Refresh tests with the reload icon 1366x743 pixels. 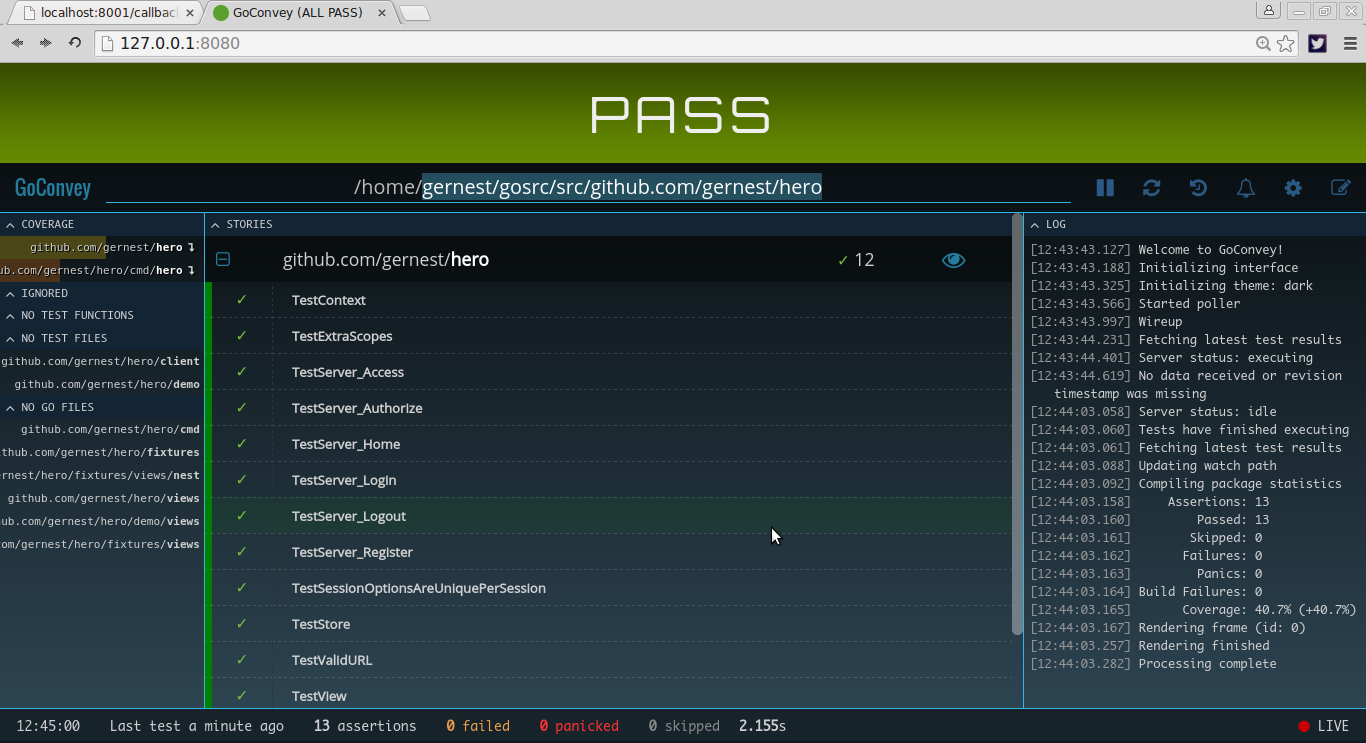pyautogui.click(x=1152, y=188)
